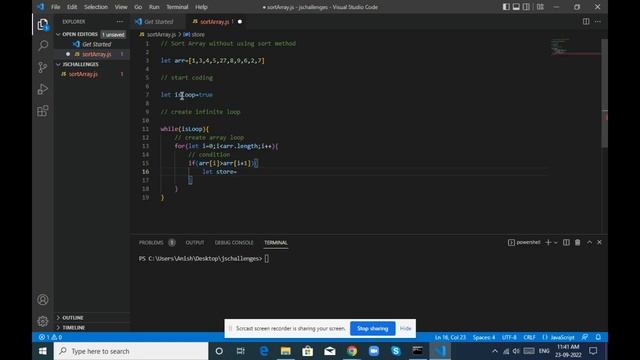This screenshot has width=640, height=360.
Task: Open the Help menu
Action: pyautogui.click(x=201, y=7)
